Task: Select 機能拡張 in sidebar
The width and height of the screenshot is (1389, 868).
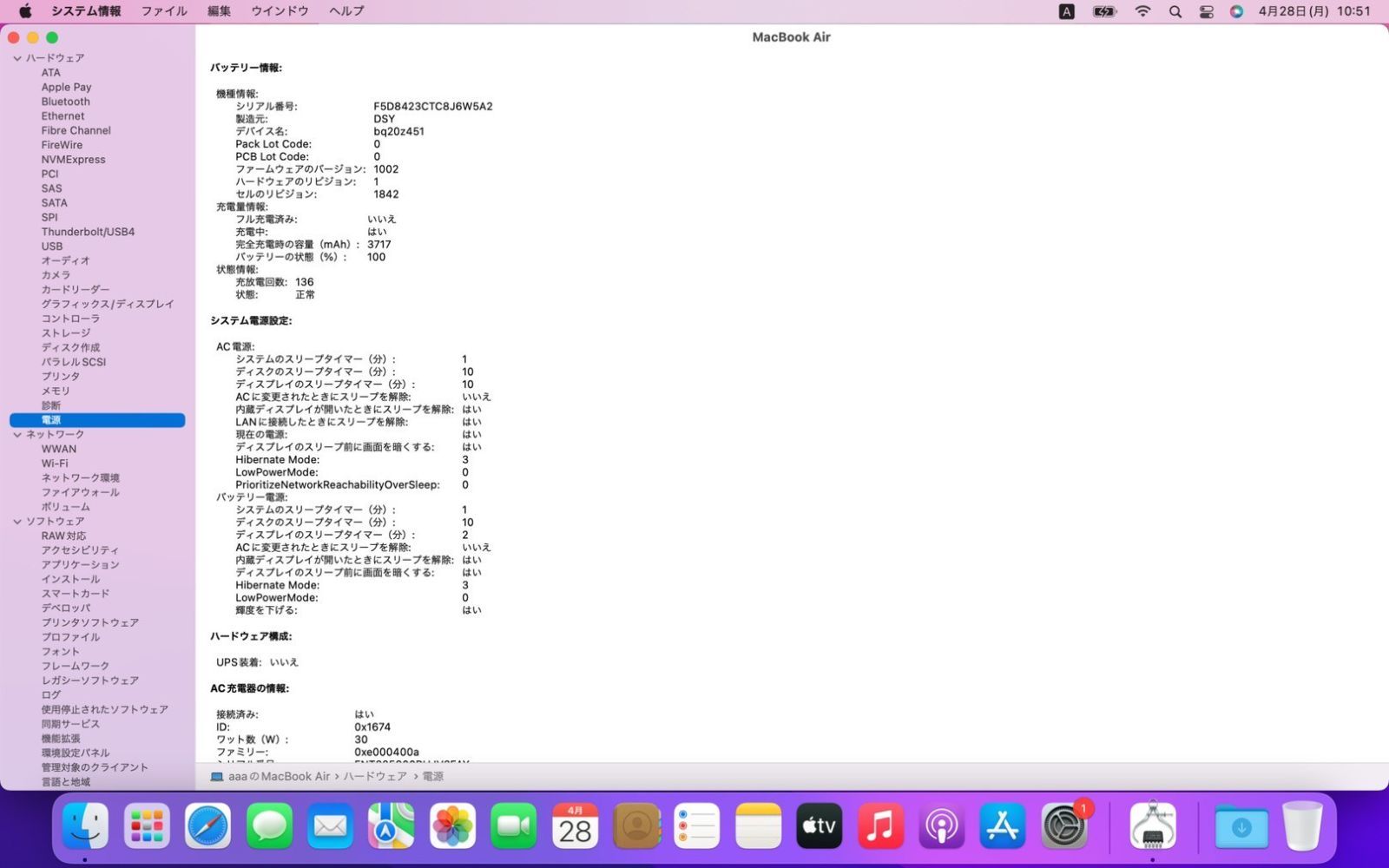Action: (x=61, y=739)
